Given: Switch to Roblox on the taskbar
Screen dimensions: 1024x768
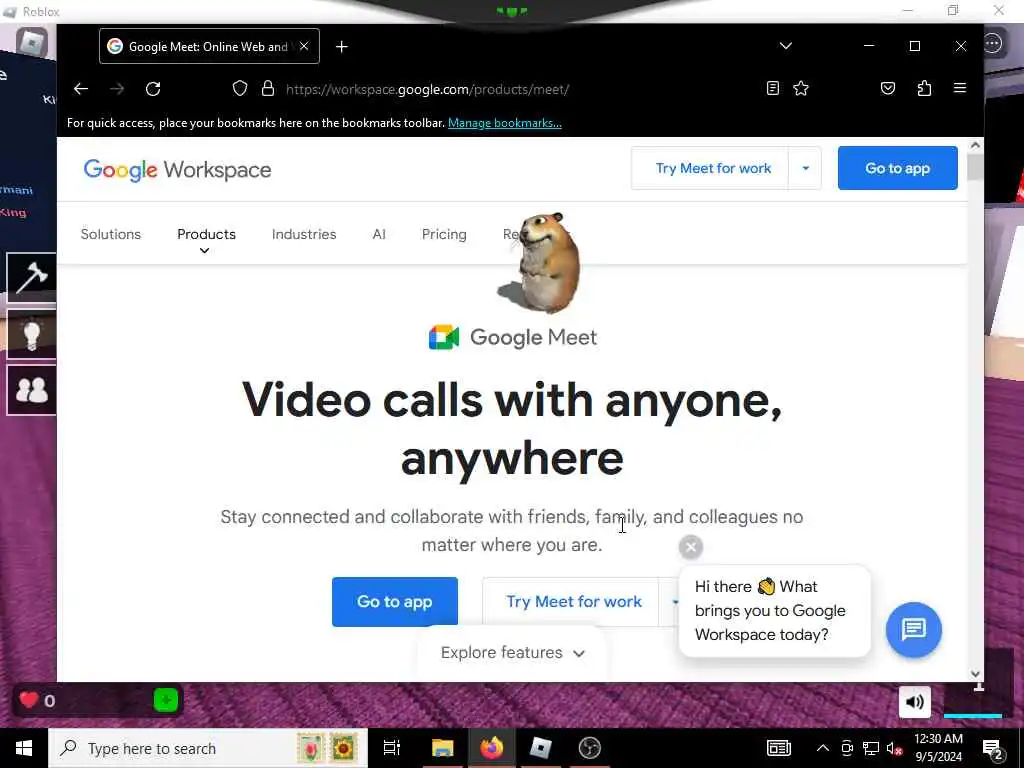Looking at the screenshot, I should [x=540, y=748].
